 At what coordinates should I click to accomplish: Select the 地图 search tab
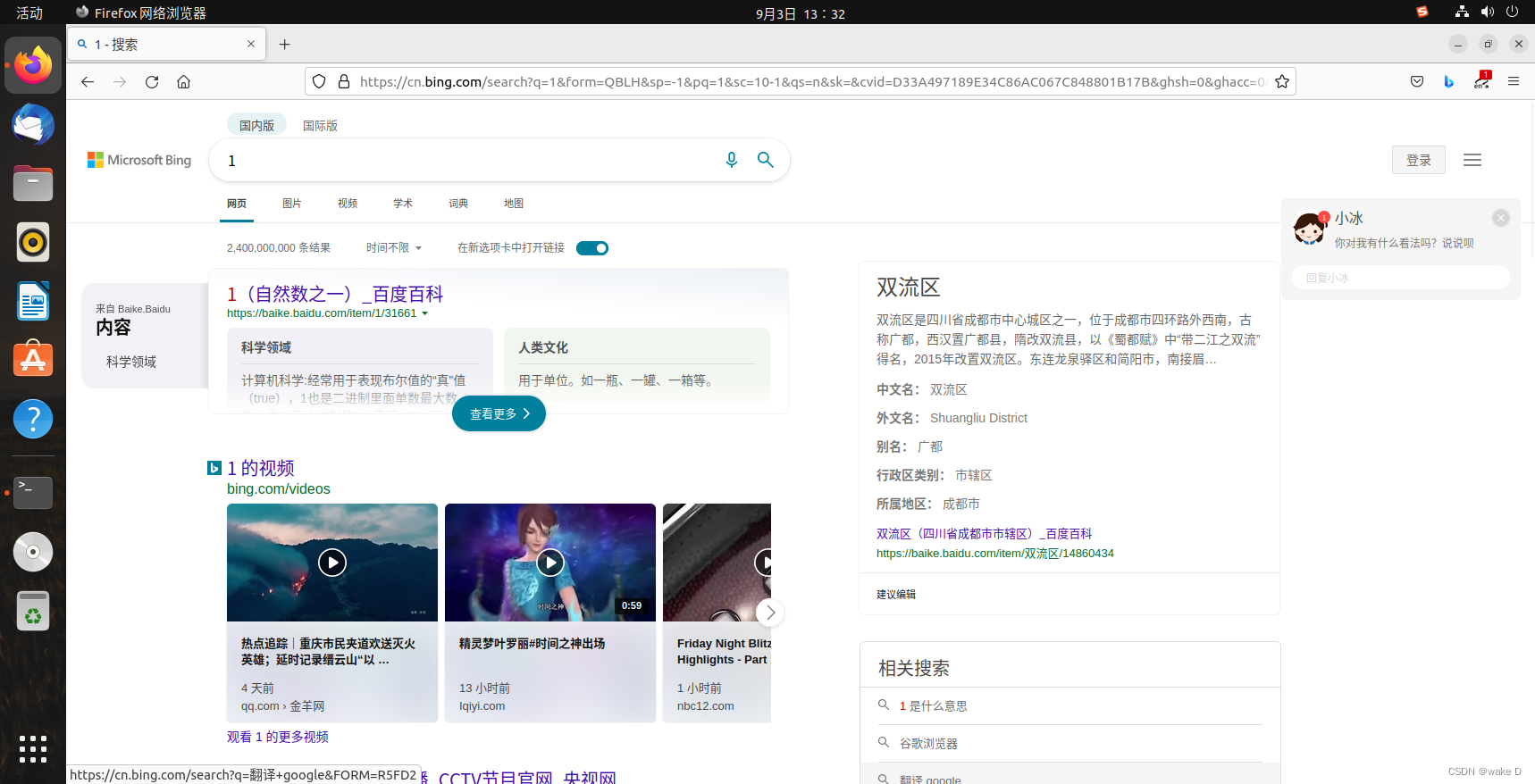514,204
